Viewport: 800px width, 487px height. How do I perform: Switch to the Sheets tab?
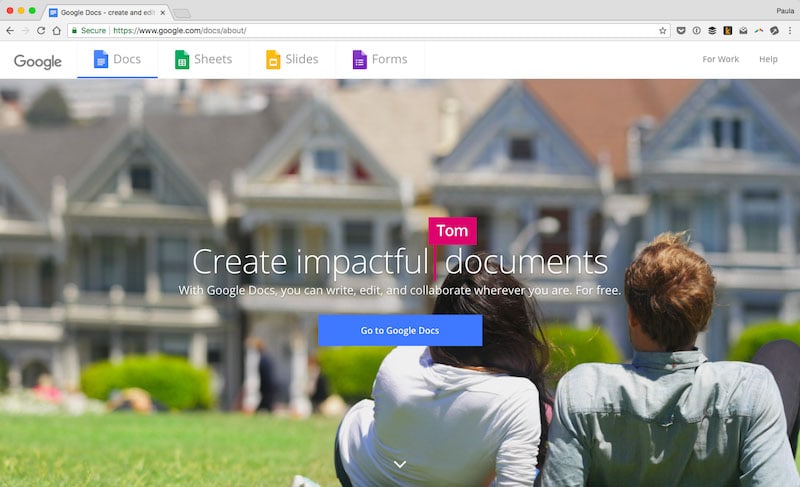tap(203, 60)
